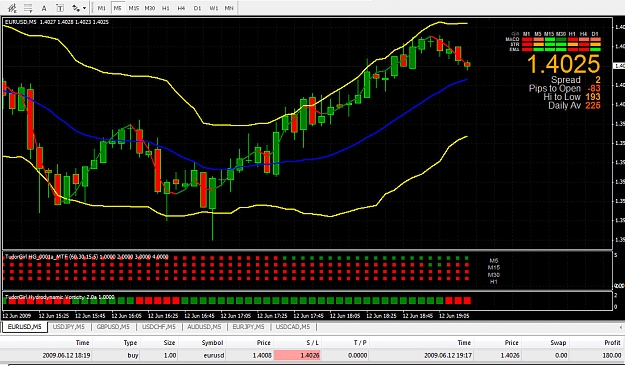The width and height of the screenshot is (625, 366).
Task: Switch chart to D1 timeframe
Action: click(x=197, y=8)
